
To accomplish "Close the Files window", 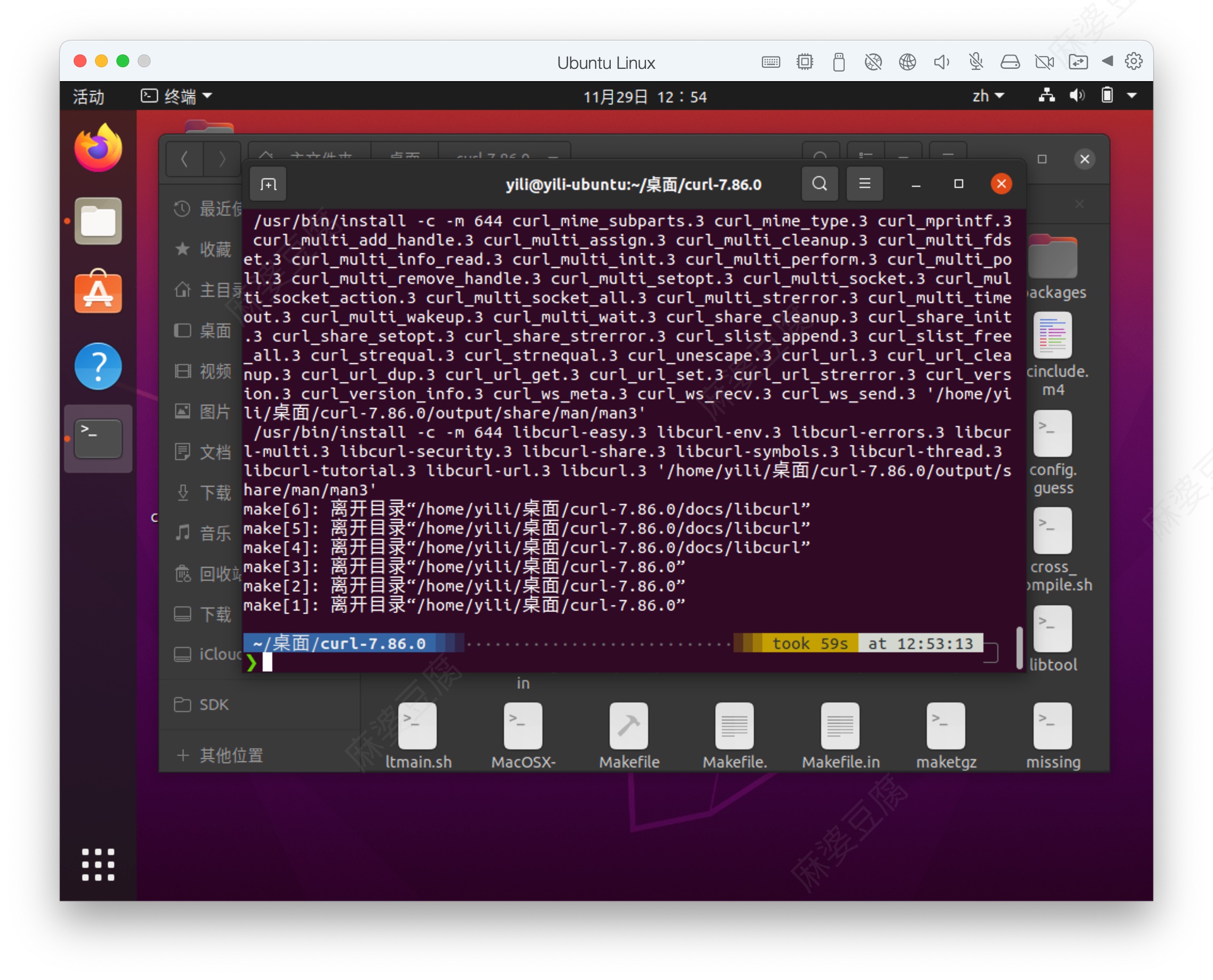I will point(1084,159).
